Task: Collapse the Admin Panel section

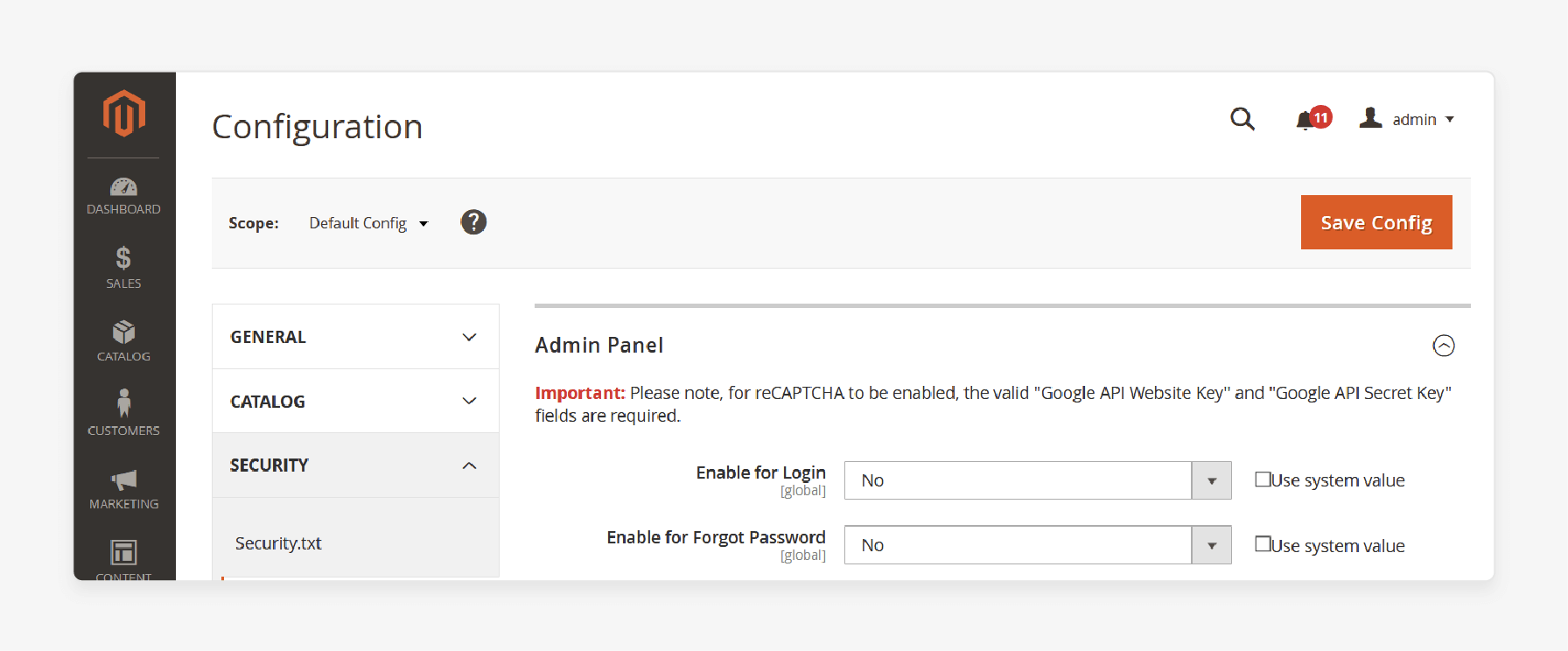Action: (1444, 346)
